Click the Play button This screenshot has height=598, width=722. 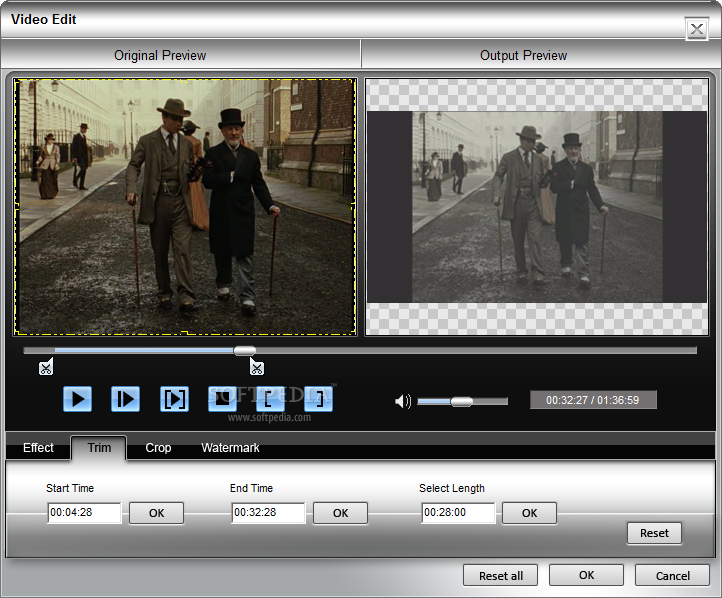click(x=77, y=399)
